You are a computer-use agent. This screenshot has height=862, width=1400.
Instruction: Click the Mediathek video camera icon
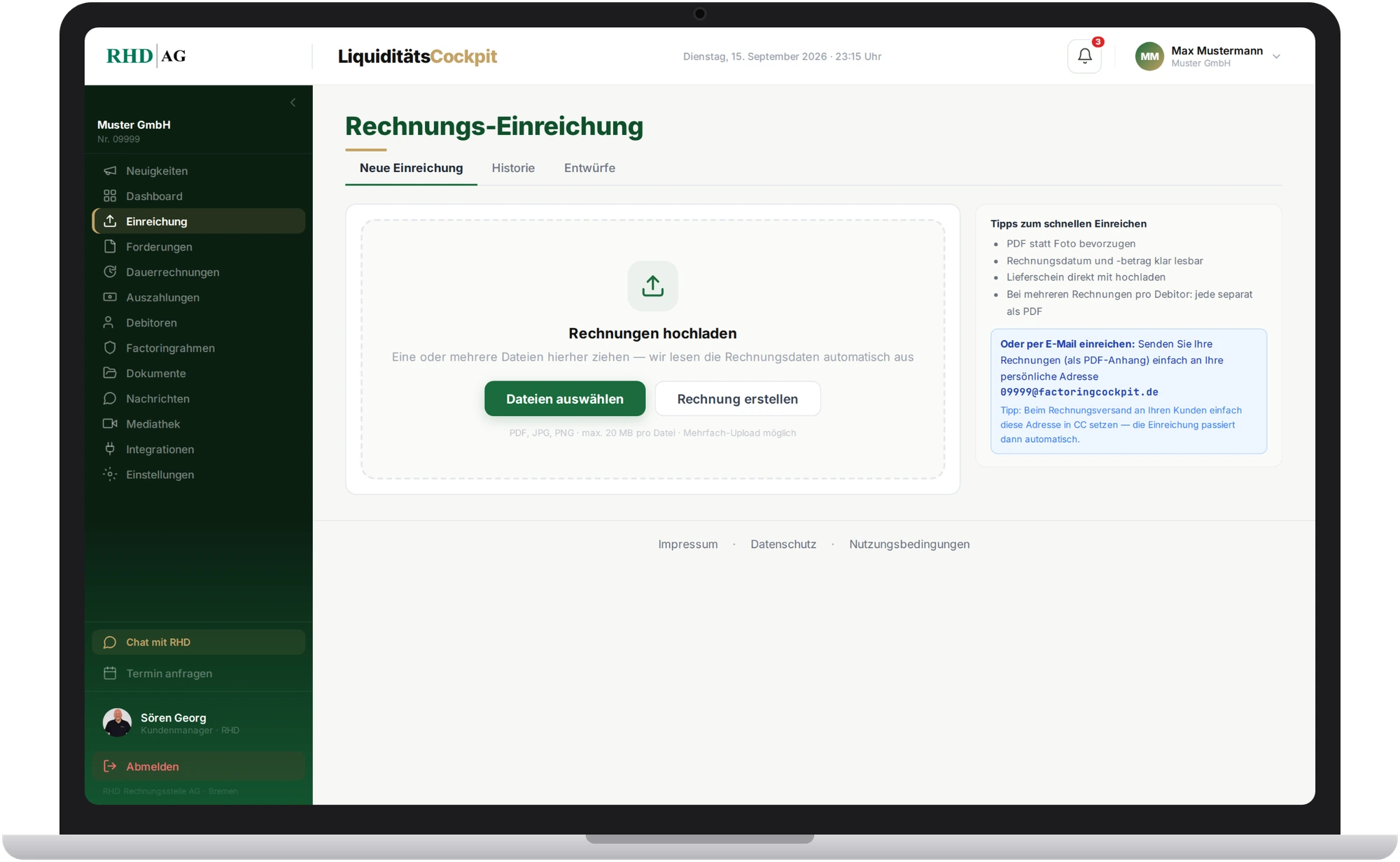[x=110, y=423]
